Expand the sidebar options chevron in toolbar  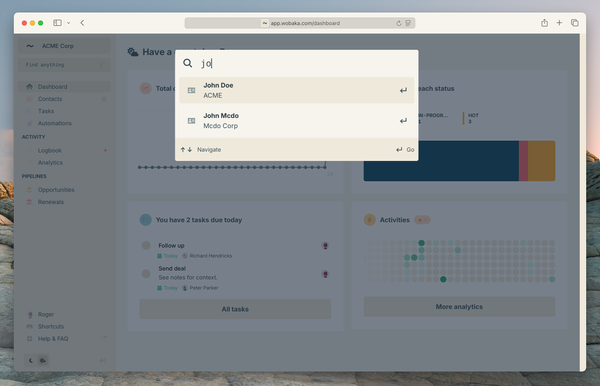pos(68,23)
